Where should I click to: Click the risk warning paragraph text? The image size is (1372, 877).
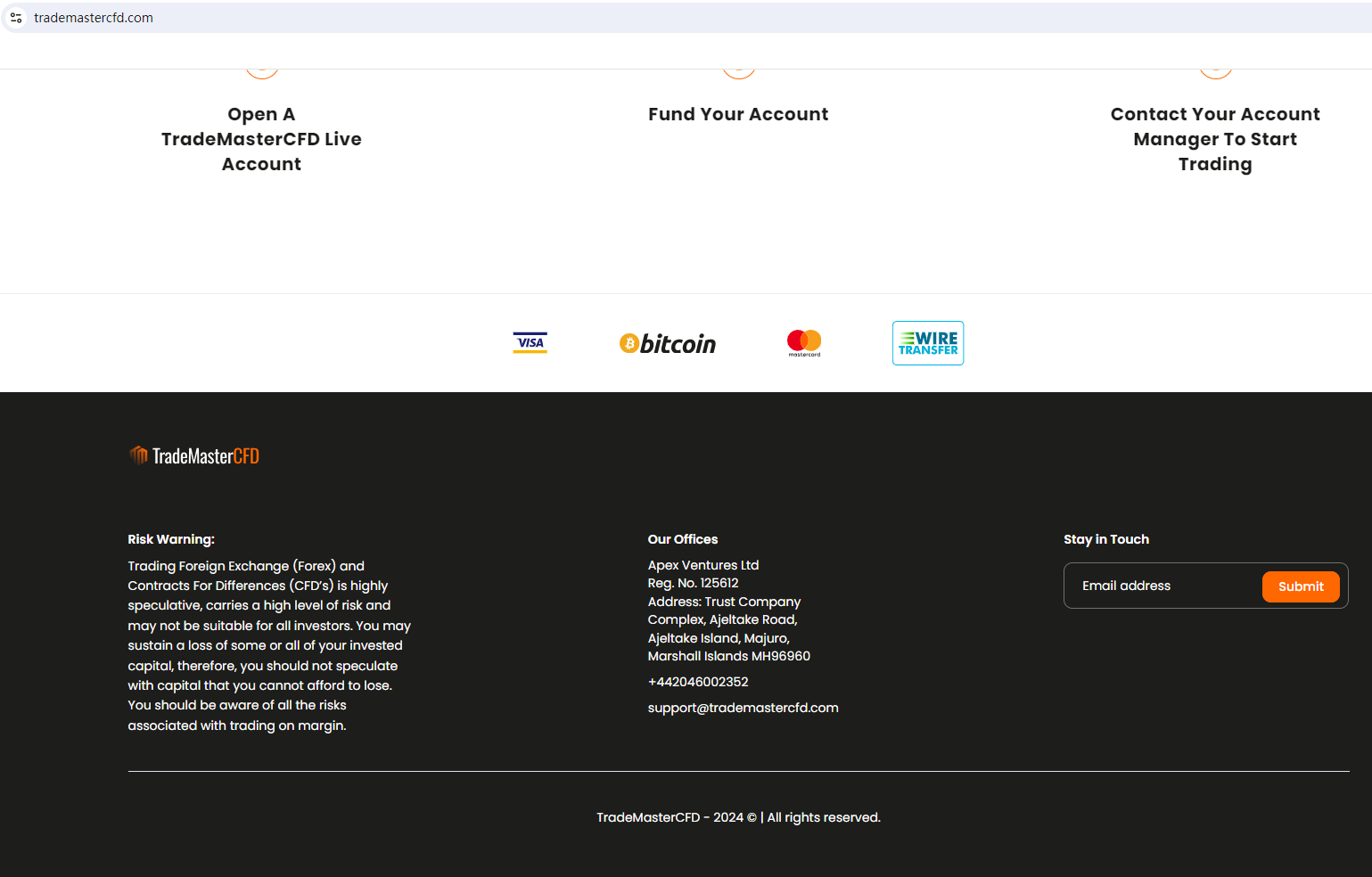point(269,645)
